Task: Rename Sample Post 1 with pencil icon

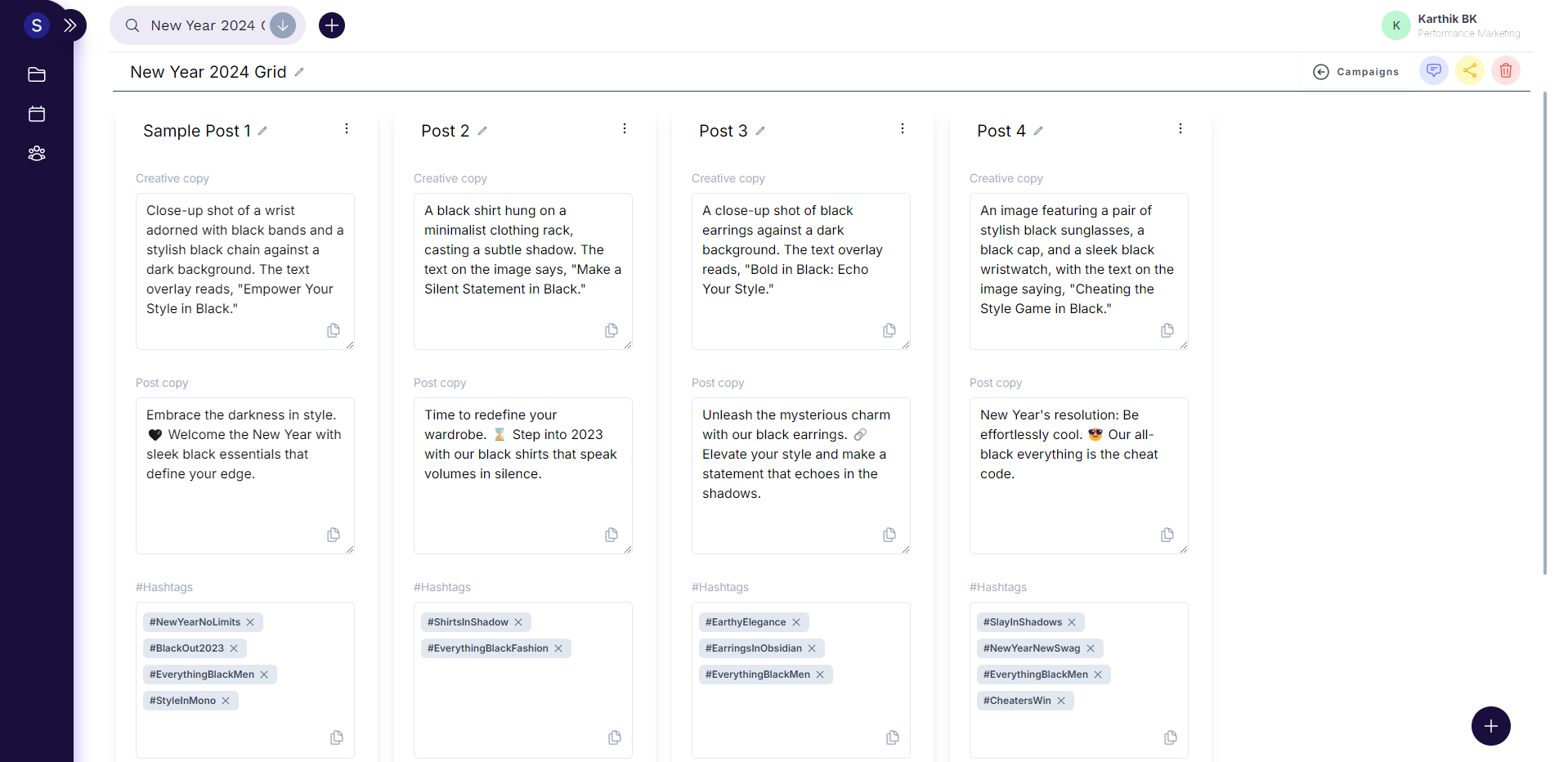Action: pos(262,131)
